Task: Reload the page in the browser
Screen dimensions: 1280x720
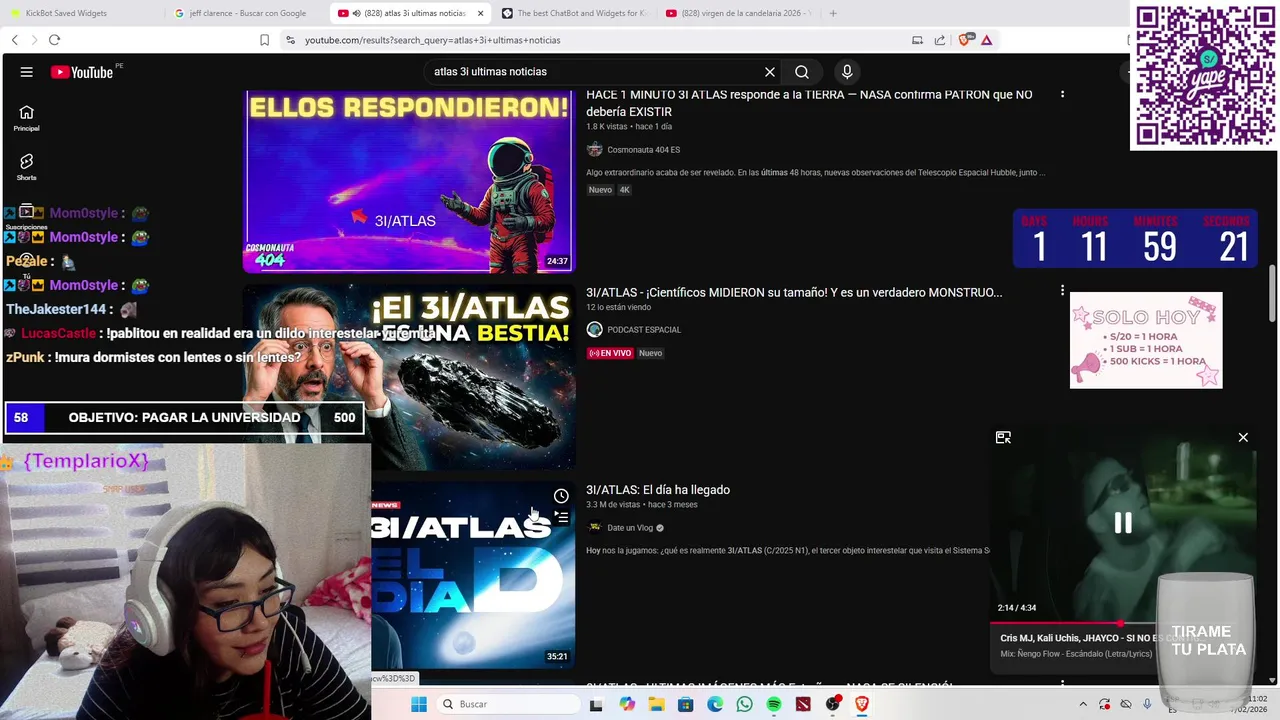Action: click(54, 40)
